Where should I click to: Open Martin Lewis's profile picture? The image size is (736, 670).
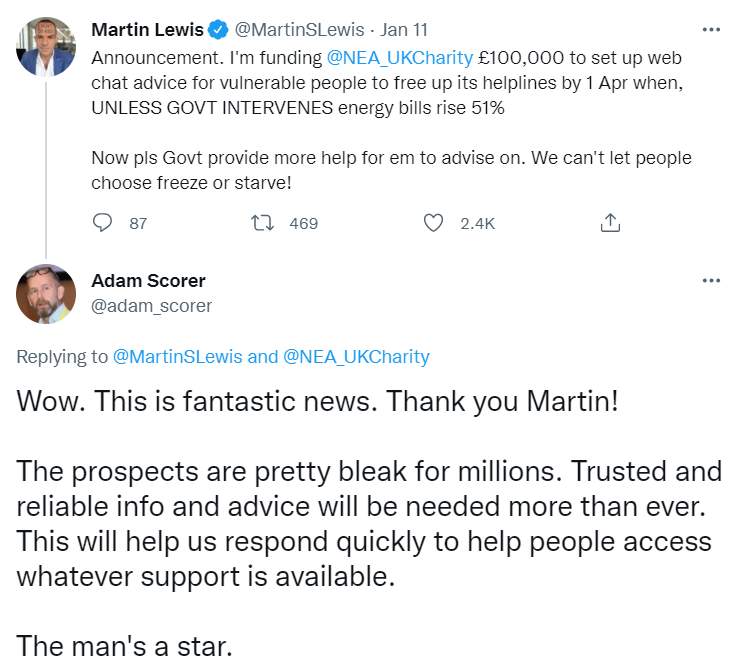(x=46, y=45)
